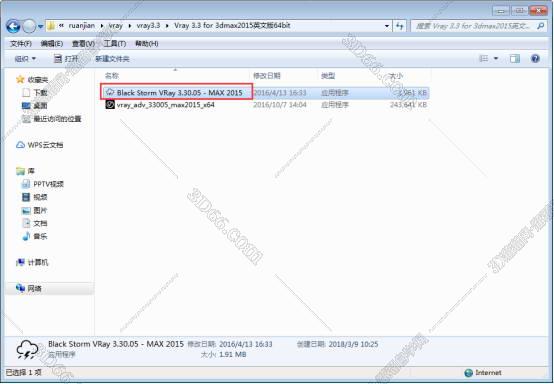Select the vray breadcrumb segment
Image resolution: width=554 pixels, height=384 pixels.
point(116,26)
